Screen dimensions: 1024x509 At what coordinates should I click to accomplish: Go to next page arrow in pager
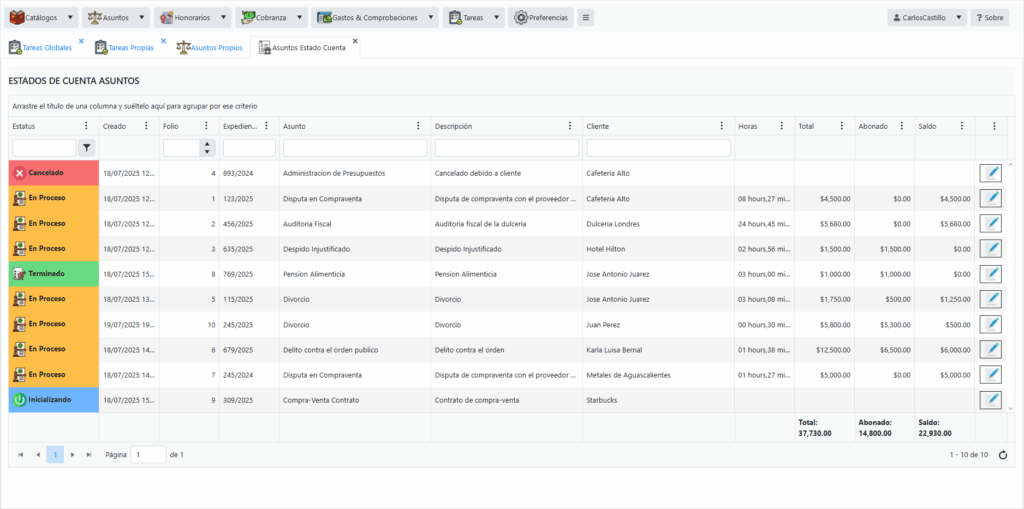tap(72, 455)
